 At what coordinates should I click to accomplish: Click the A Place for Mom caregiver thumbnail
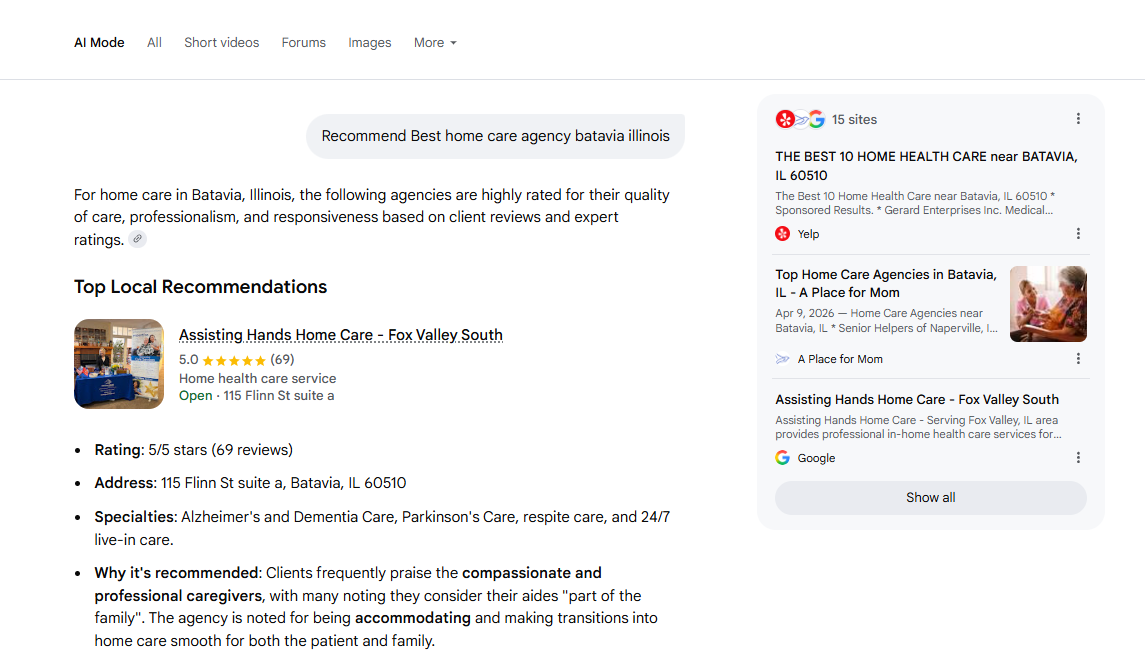pyautogui.click(x=1048, y=304)
